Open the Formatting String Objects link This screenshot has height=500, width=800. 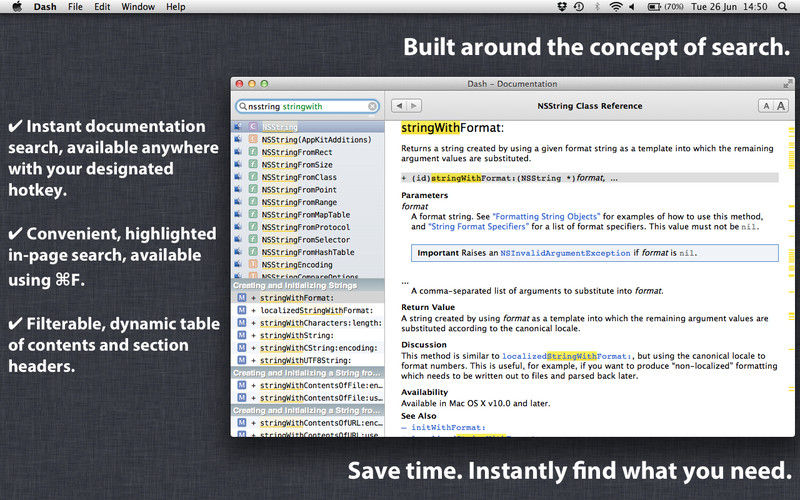[546, 216]
